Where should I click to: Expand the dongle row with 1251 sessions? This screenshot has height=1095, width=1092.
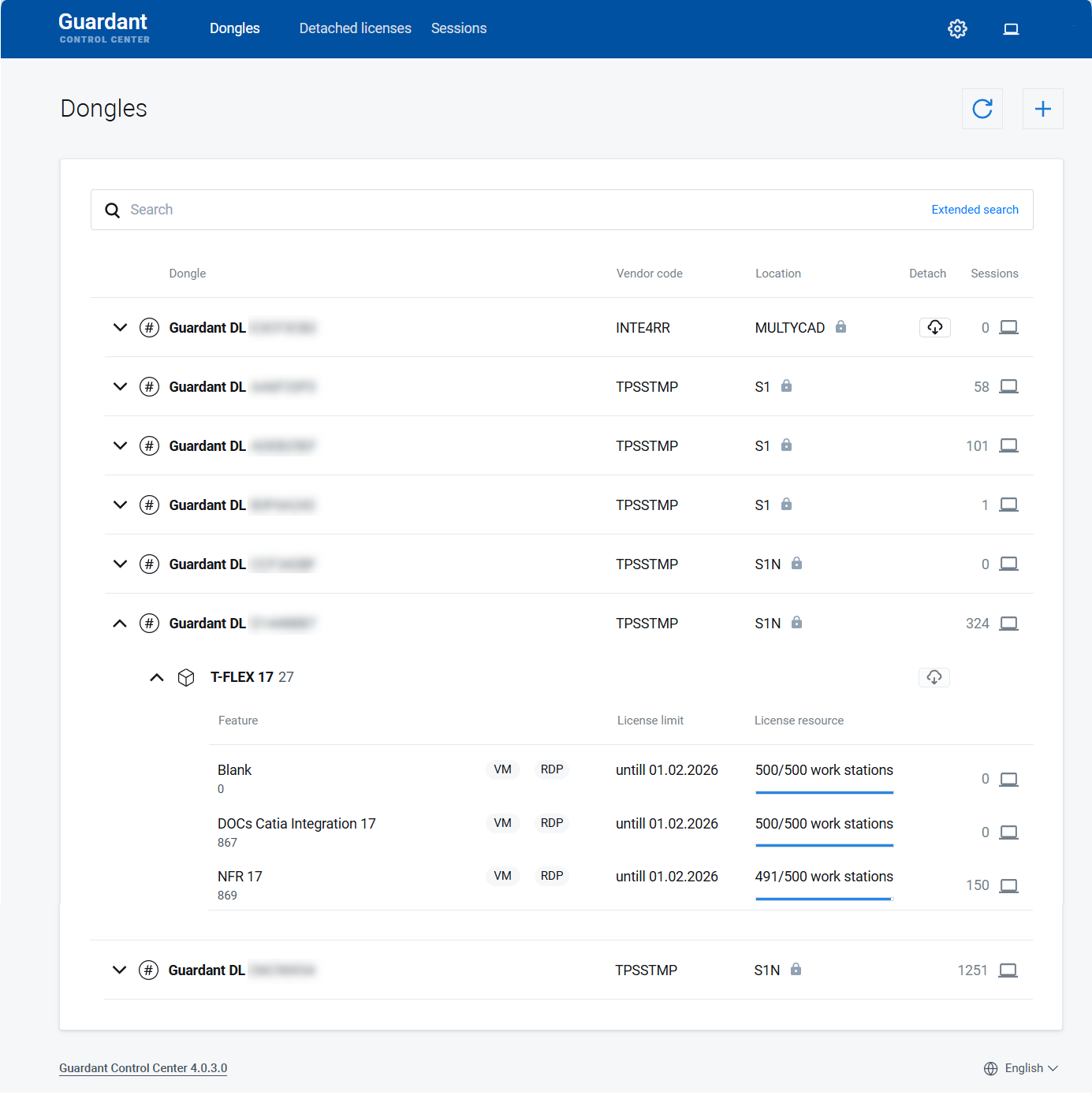(119, 970)
